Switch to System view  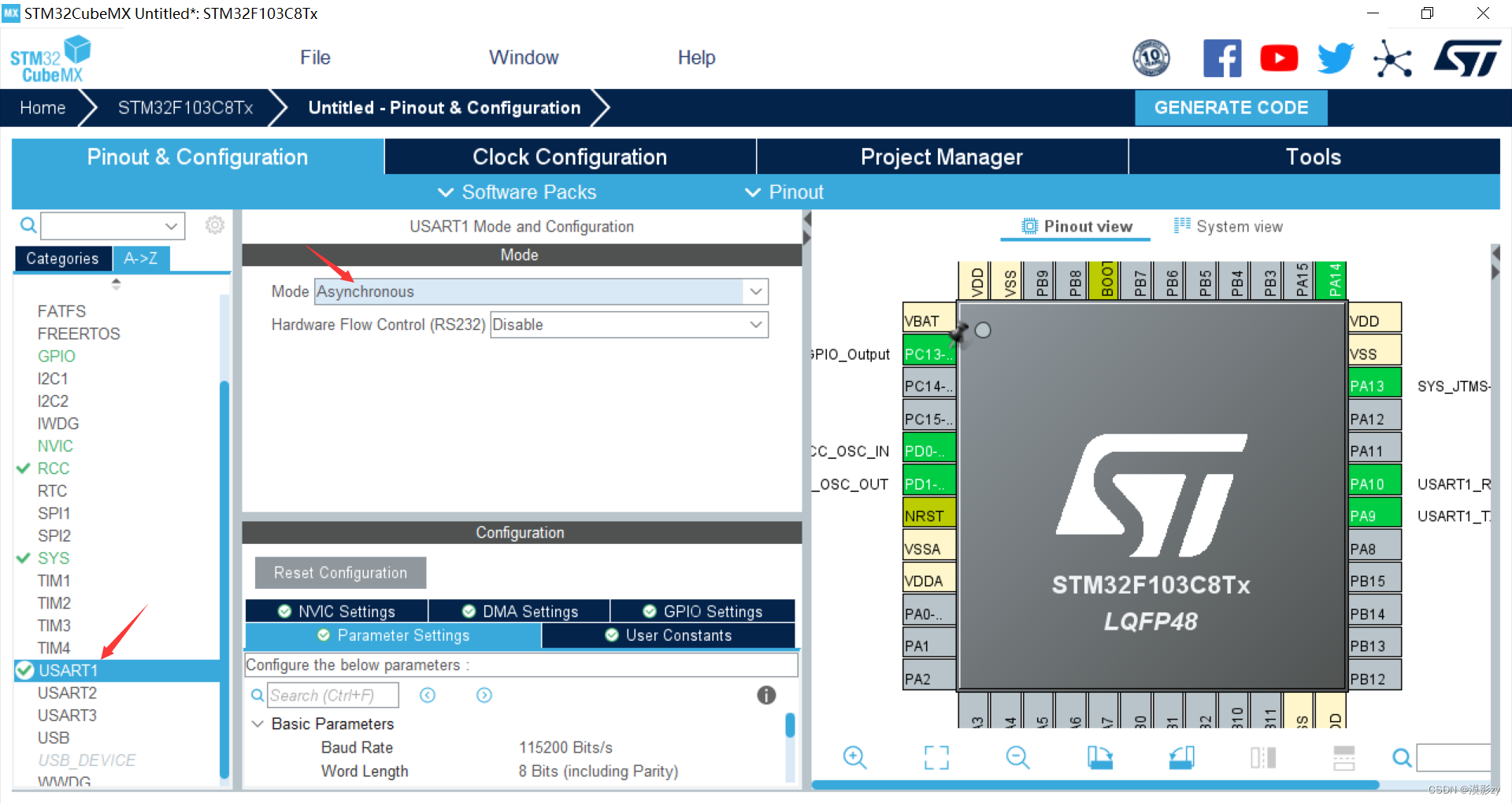click(1228, 227)
